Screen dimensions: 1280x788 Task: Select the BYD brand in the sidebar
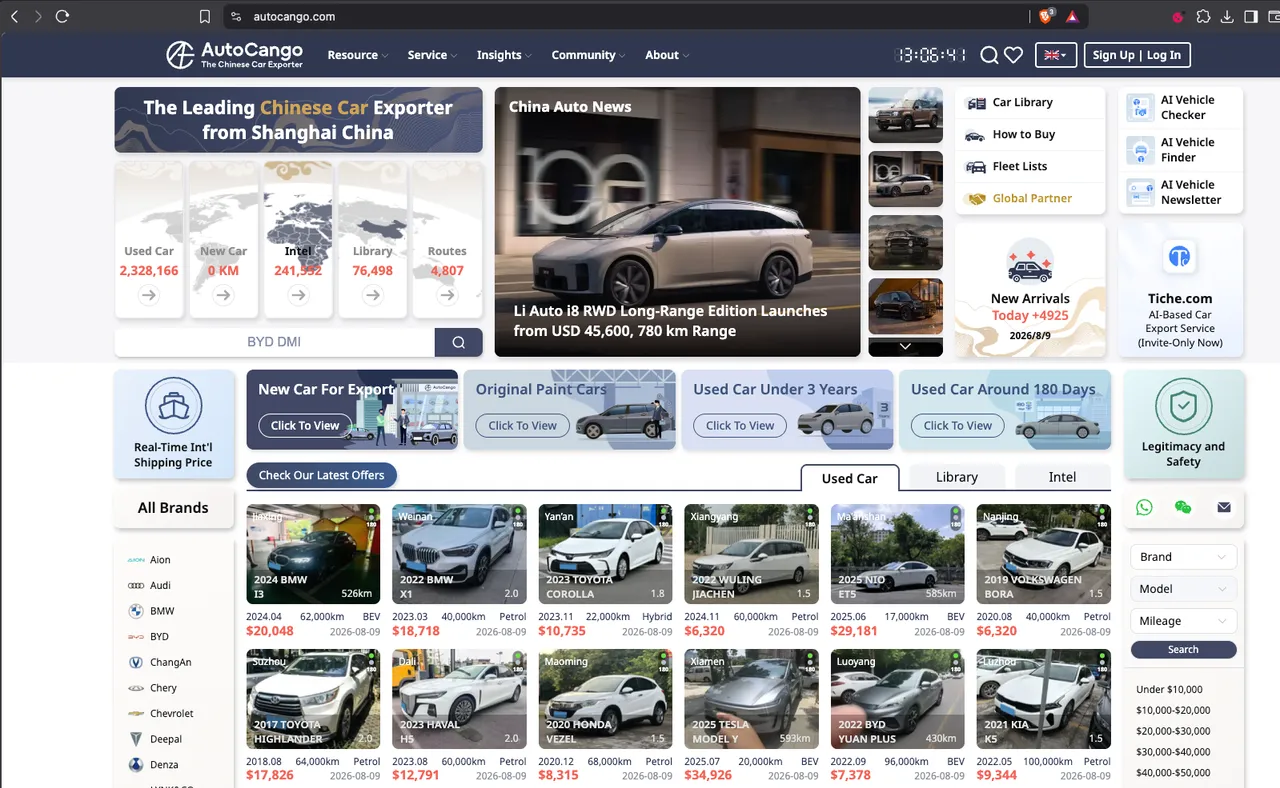(148, 636)
